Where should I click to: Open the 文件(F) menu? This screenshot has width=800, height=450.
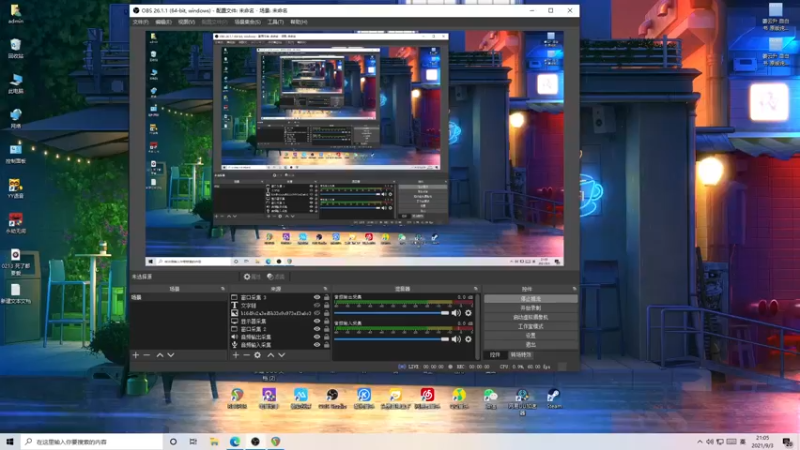pos(140,22)
